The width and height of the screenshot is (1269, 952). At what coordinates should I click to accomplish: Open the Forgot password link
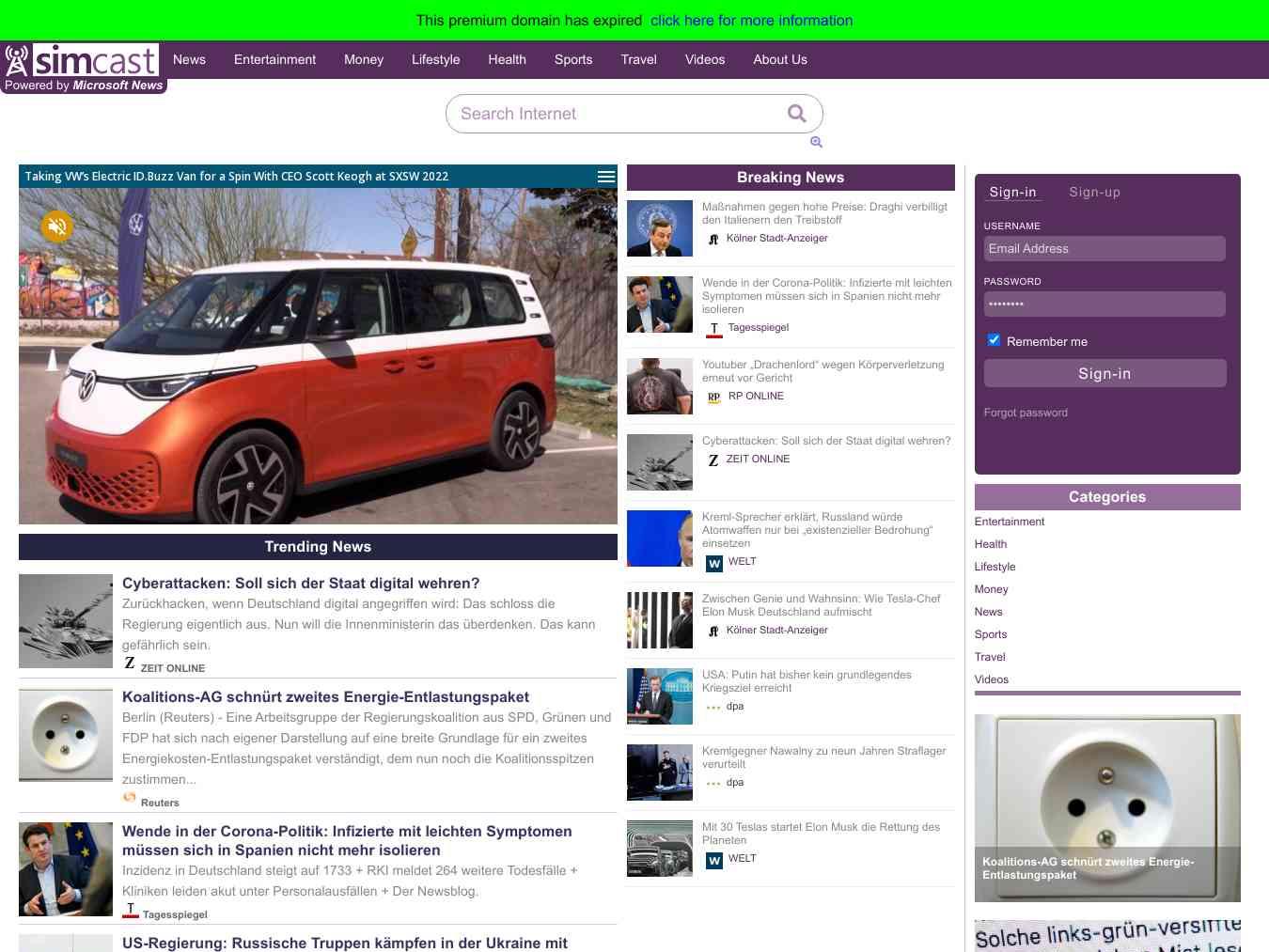pos(1026,413)
